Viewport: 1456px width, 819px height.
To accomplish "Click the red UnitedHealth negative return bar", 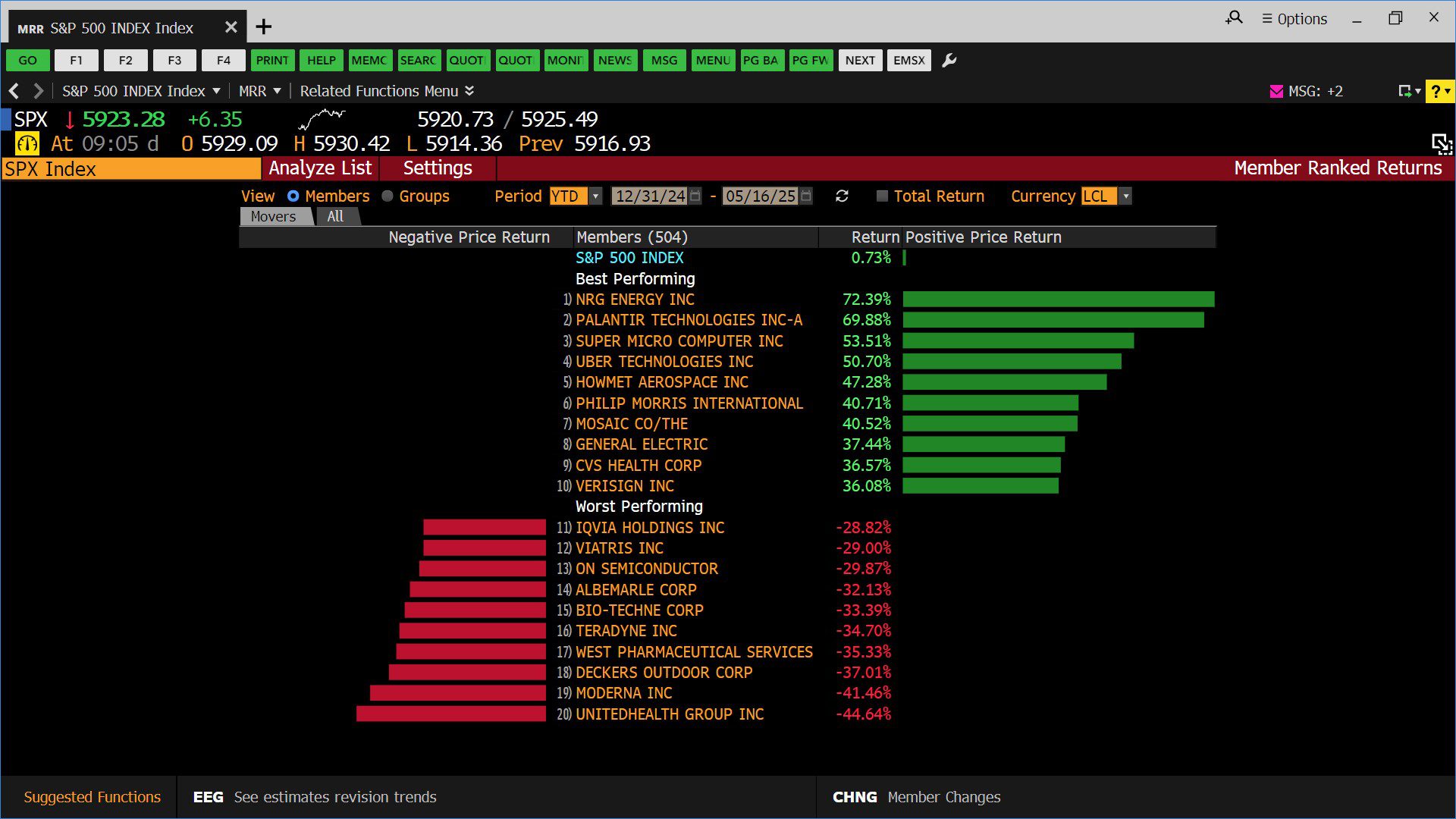I will (x=451, y=714).
